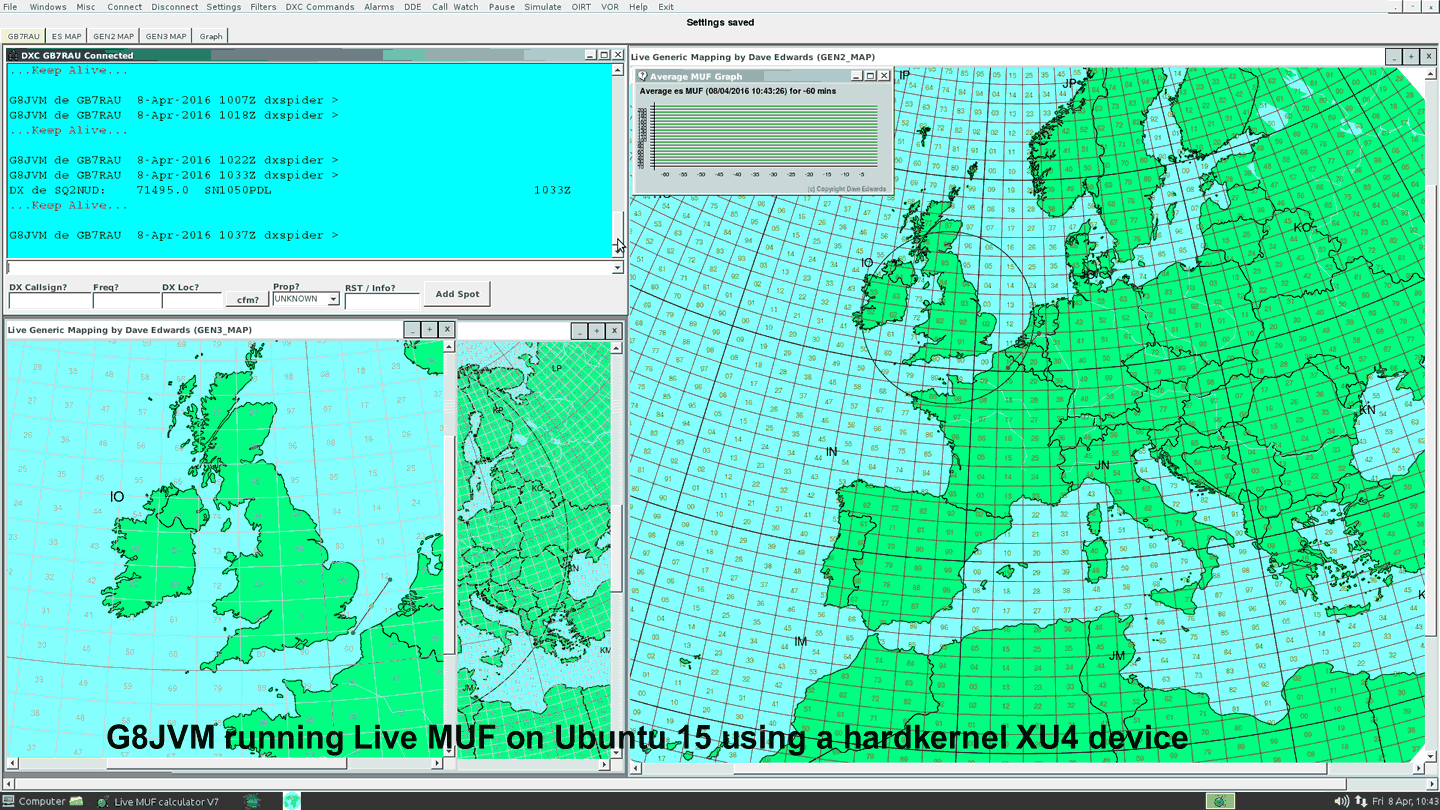The height and width of the screenshot is (810, 1440).
Task: Click the DX Loc? input field
Action: pyautogui.click(x=192, y=300)
